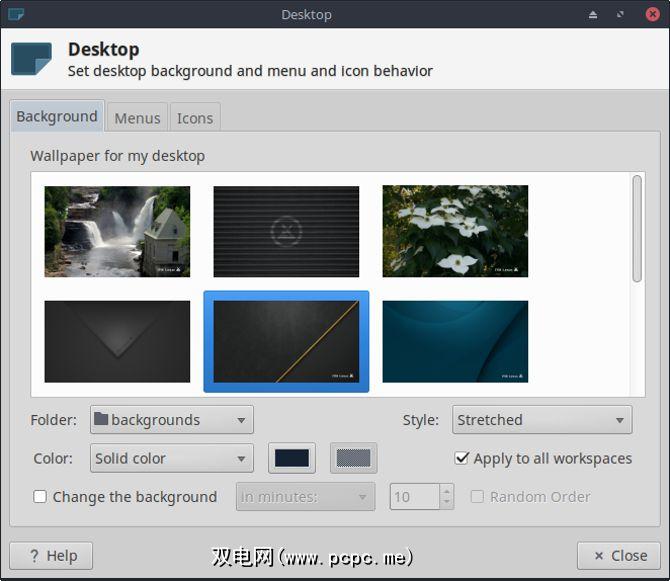Select the waterfall wallpaper thumbnail

[117, 231]
